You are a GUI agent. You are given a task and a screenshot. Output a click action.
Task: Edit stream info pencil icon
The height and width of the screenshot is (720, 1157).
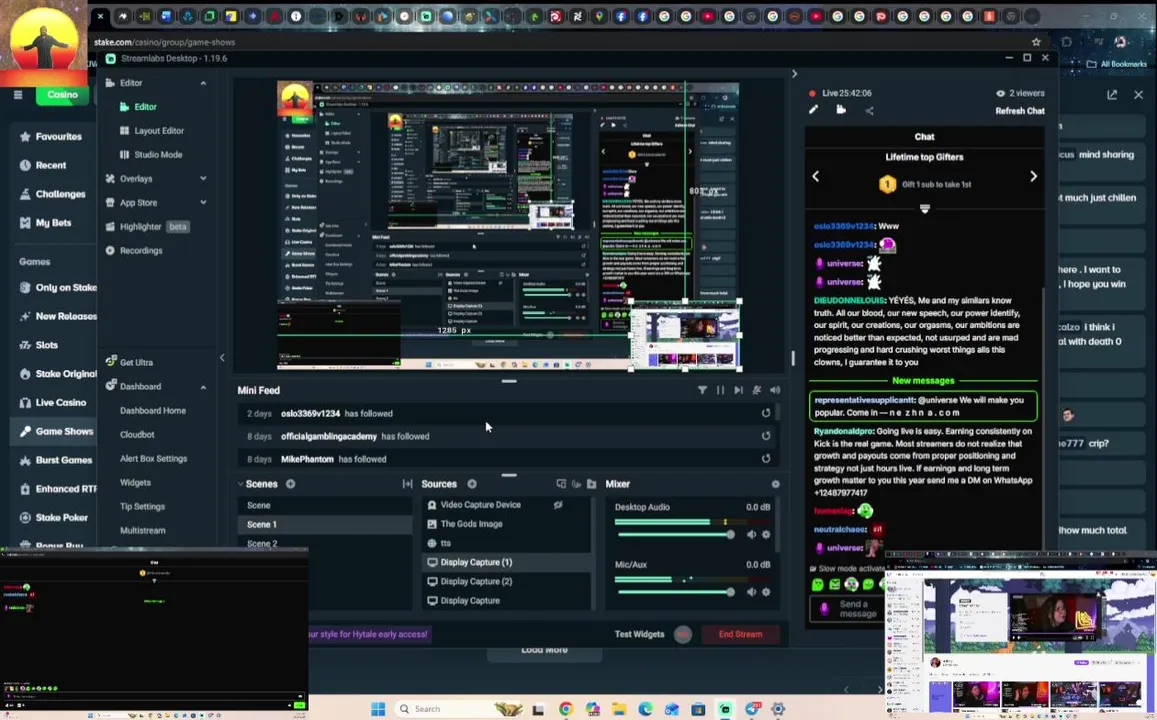tap(813, 110)
